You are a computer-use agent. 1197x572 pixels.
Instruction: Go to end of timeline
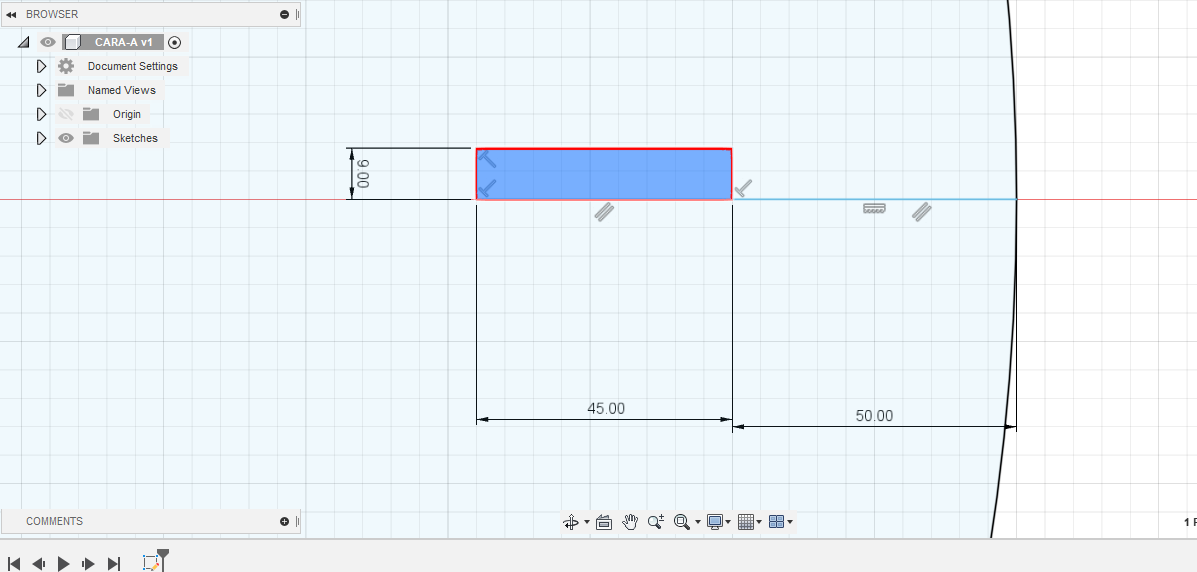(114, 564)
